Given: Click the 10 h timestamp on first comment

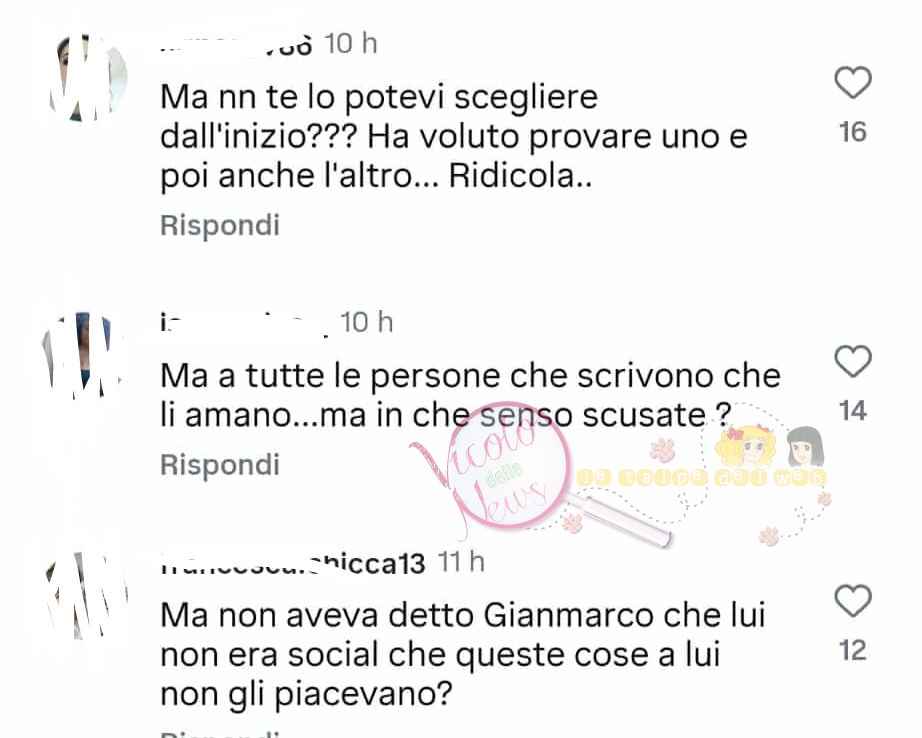Looking at the screenshot, I should tap(351, 44).
